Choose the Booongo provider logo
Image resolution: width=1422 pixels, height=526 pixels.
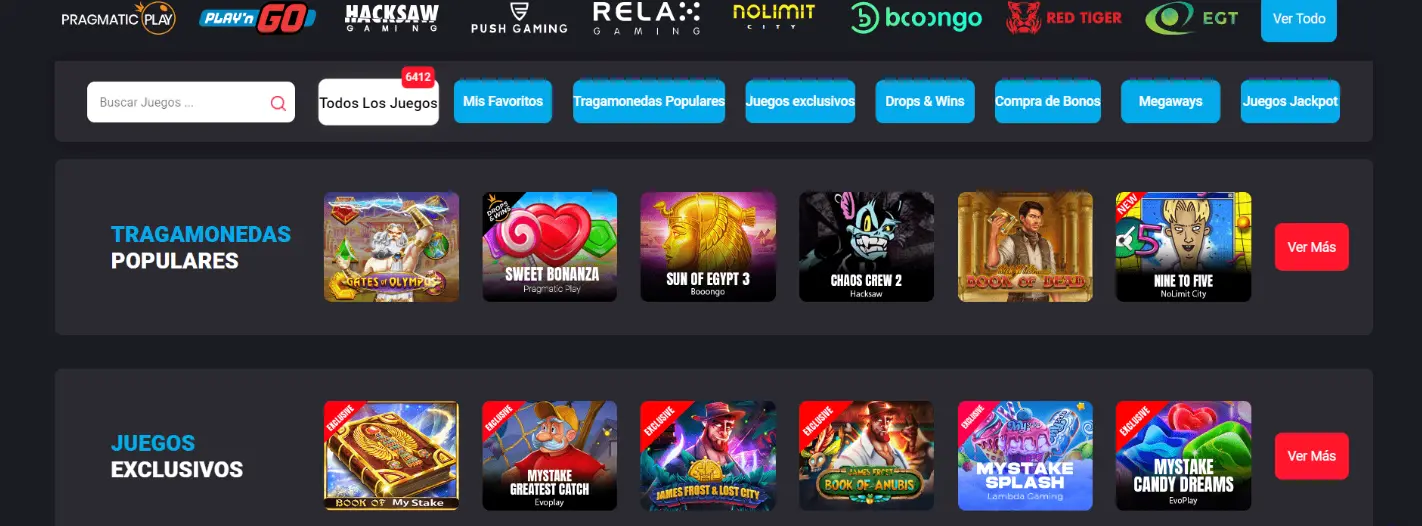[x=916, y=18]
